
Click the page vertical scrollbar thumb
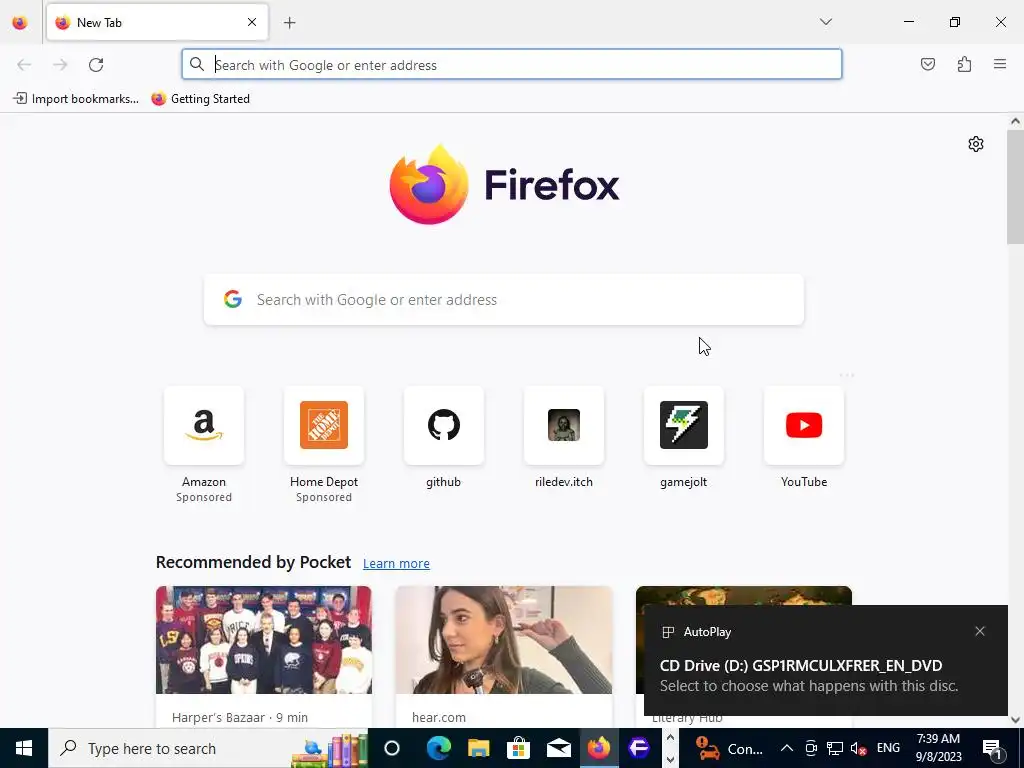click(1015, 187)
